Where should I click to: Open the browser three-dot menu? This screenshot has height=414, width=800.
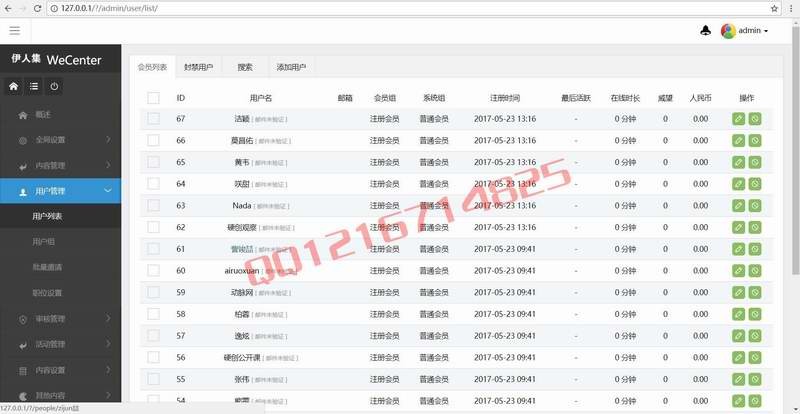point(792,9)
